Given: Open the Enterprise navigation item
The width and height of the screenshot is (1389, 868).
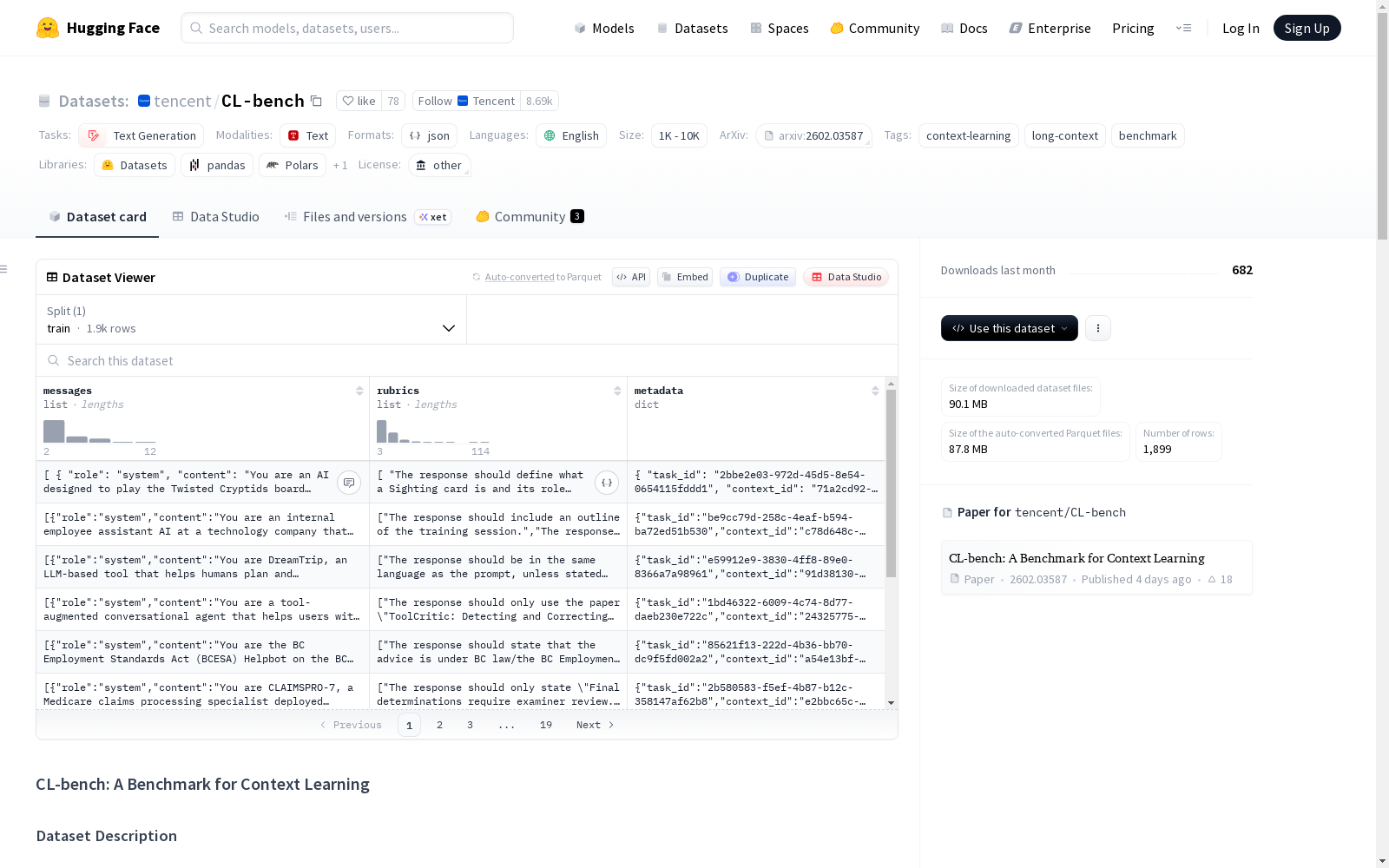Looking at the screenshot, I should (1050, 28).
